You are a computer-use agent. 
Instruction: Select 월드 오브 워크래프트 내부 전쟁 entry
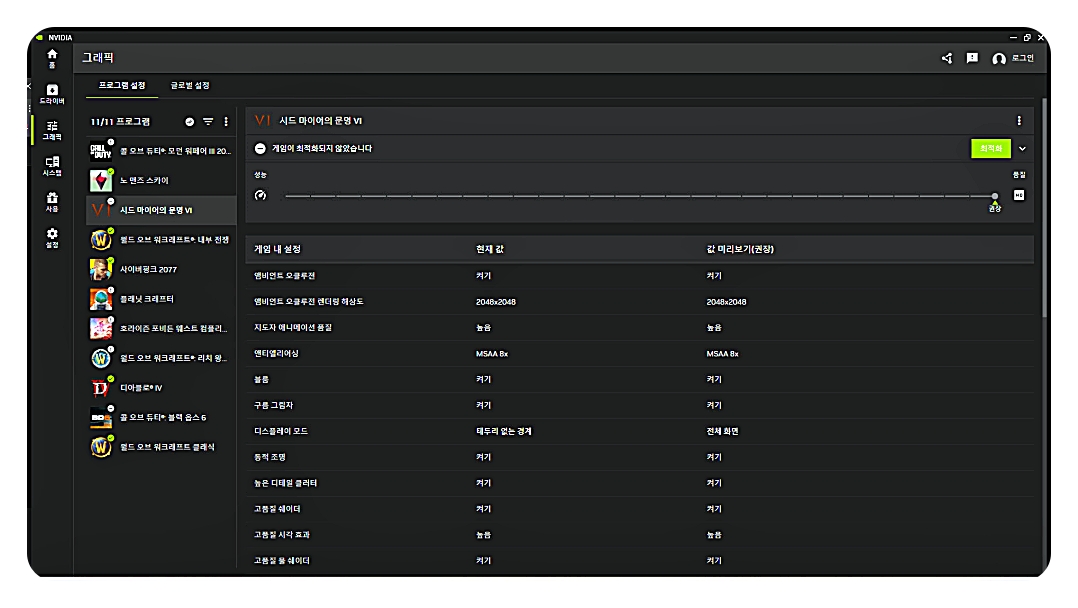(161, 239)
